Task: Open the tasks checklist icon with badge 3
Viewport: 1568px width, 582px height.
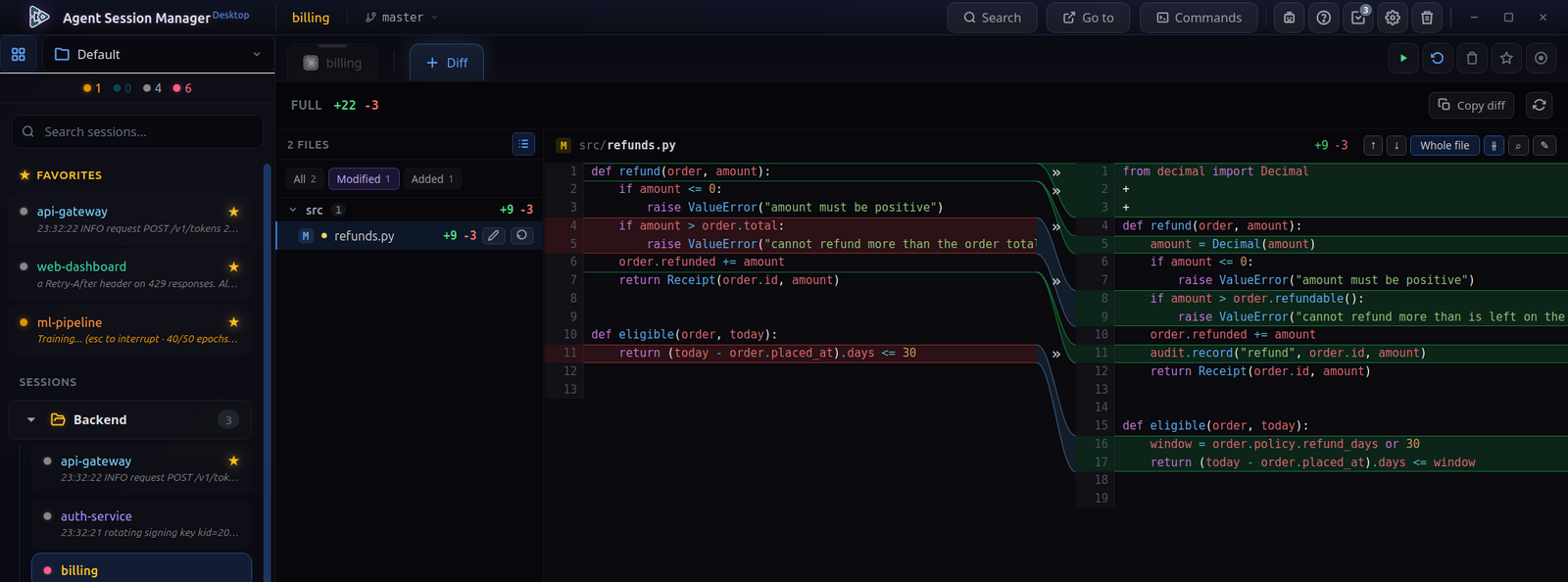Action: click(1358, 18)
